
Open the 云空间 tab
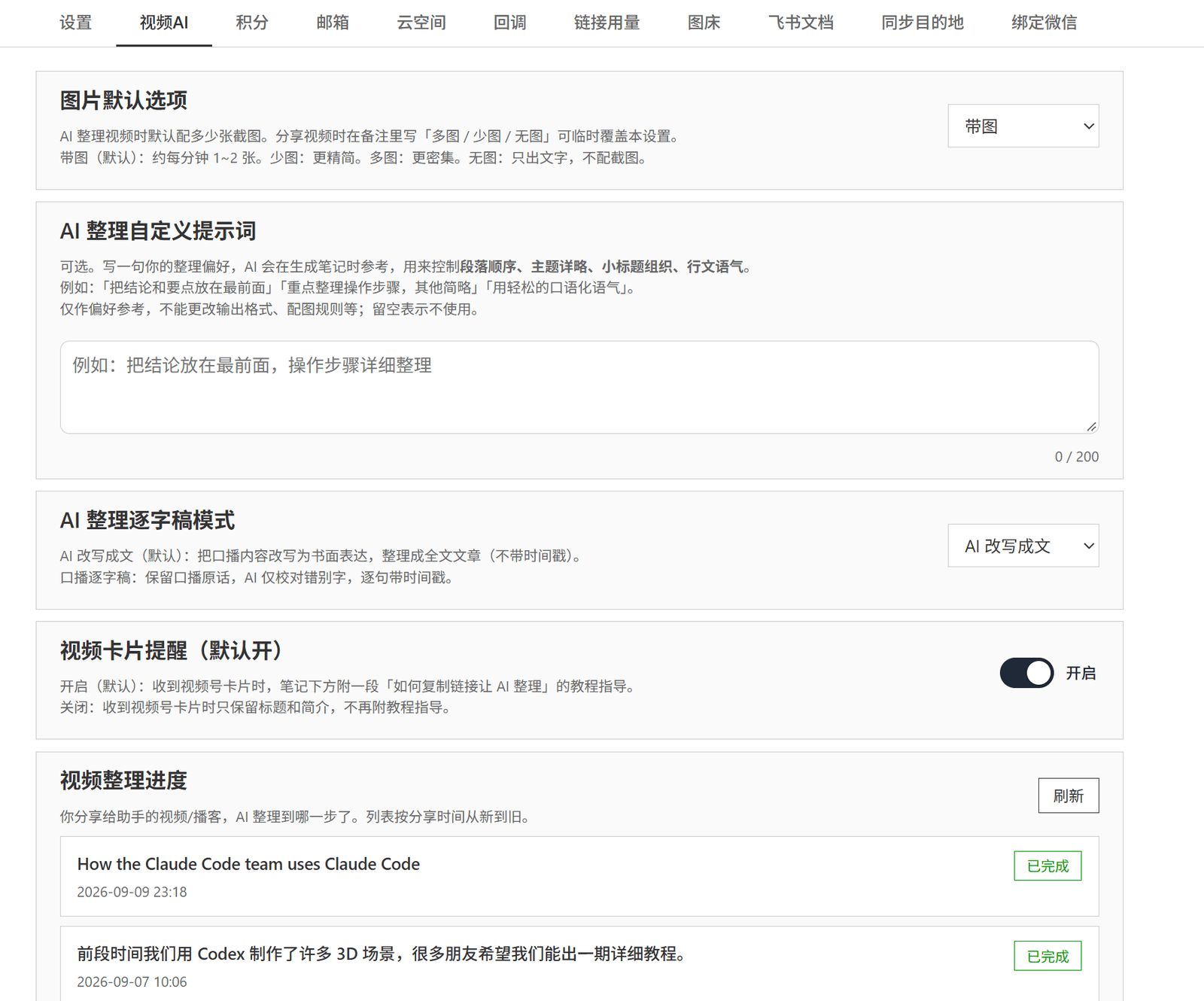[421, 23]
